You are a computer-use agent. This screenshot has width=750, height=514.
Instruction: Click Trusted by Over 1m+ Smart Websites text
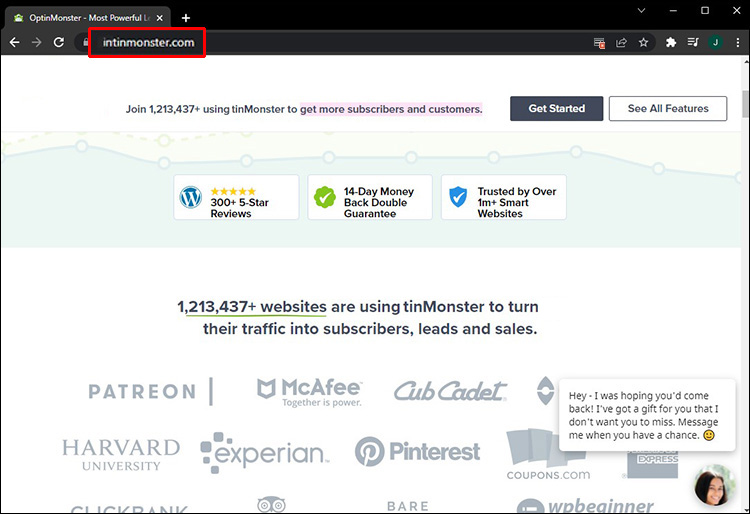point(517,202)
